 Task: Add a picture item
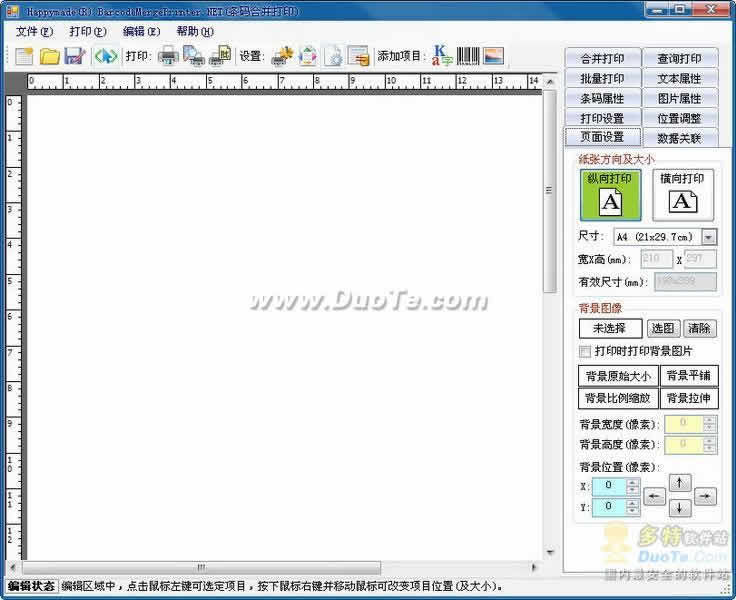coord(493,56)
